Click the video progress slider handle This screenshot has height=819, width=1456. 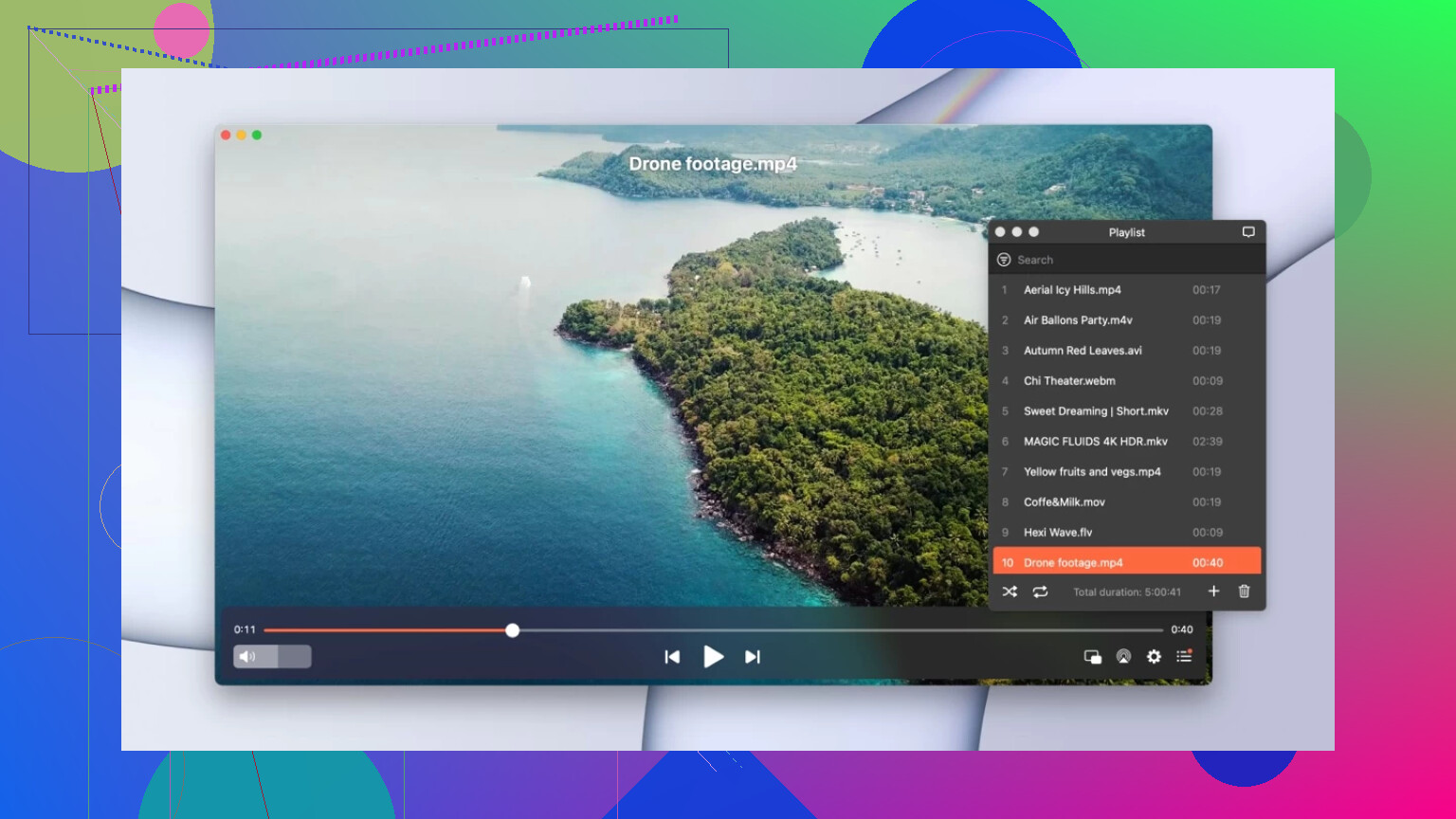click(513, 630)
